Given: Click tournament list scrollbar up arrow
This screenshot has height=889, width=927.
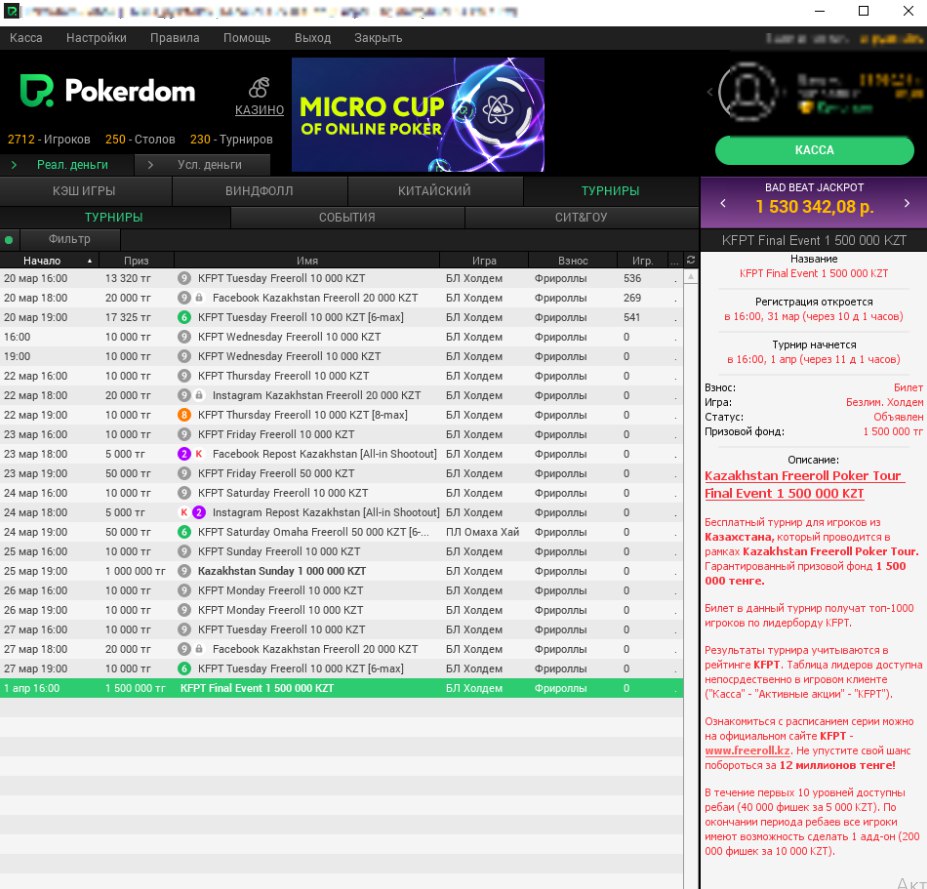Looking at the screenshot, I should 691,277.
